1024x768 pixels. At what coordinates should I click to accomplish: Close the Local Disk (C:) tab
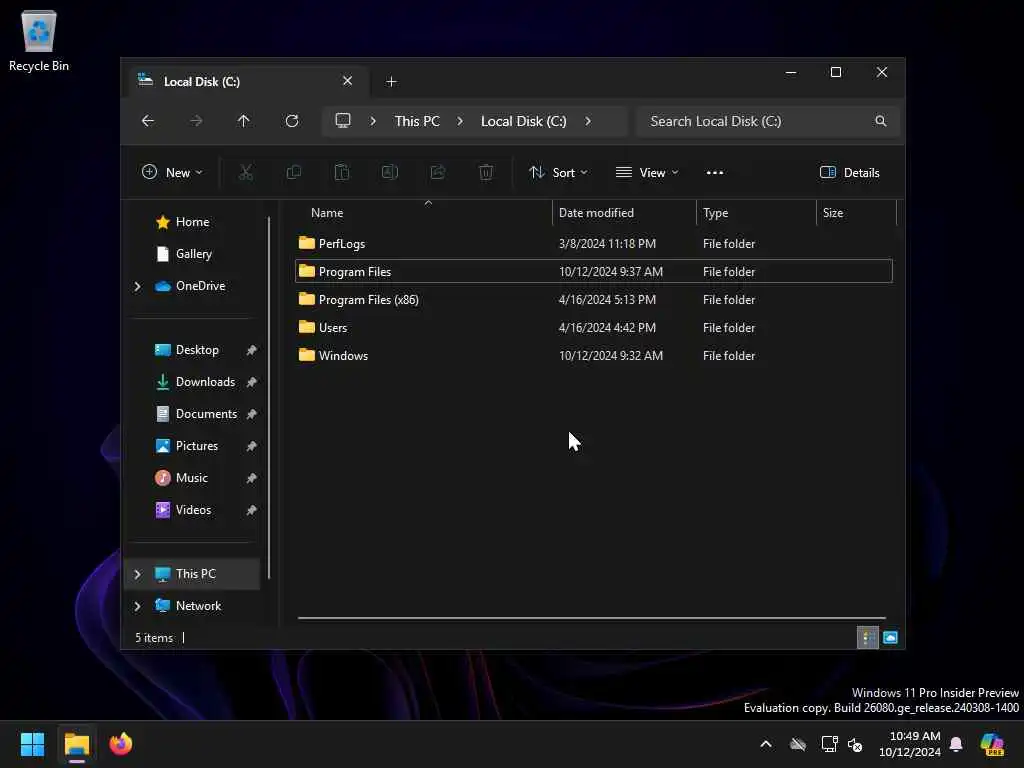[347, 81]
